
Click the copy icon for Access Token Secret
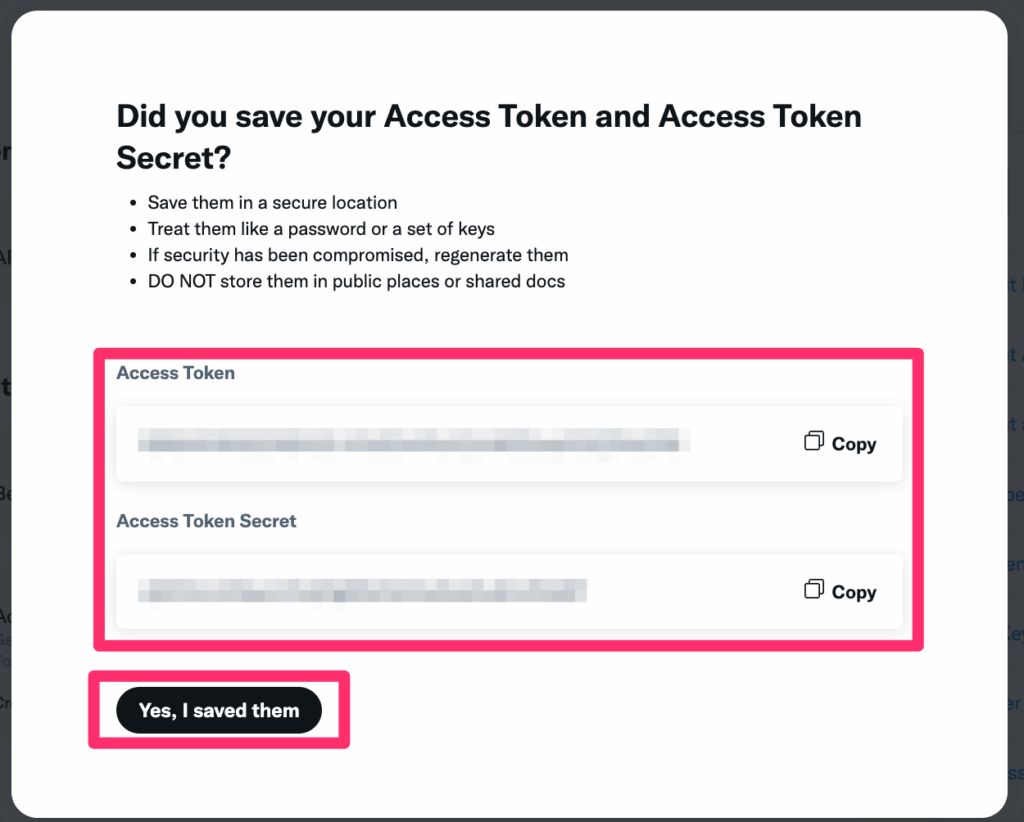click(814, 589)
